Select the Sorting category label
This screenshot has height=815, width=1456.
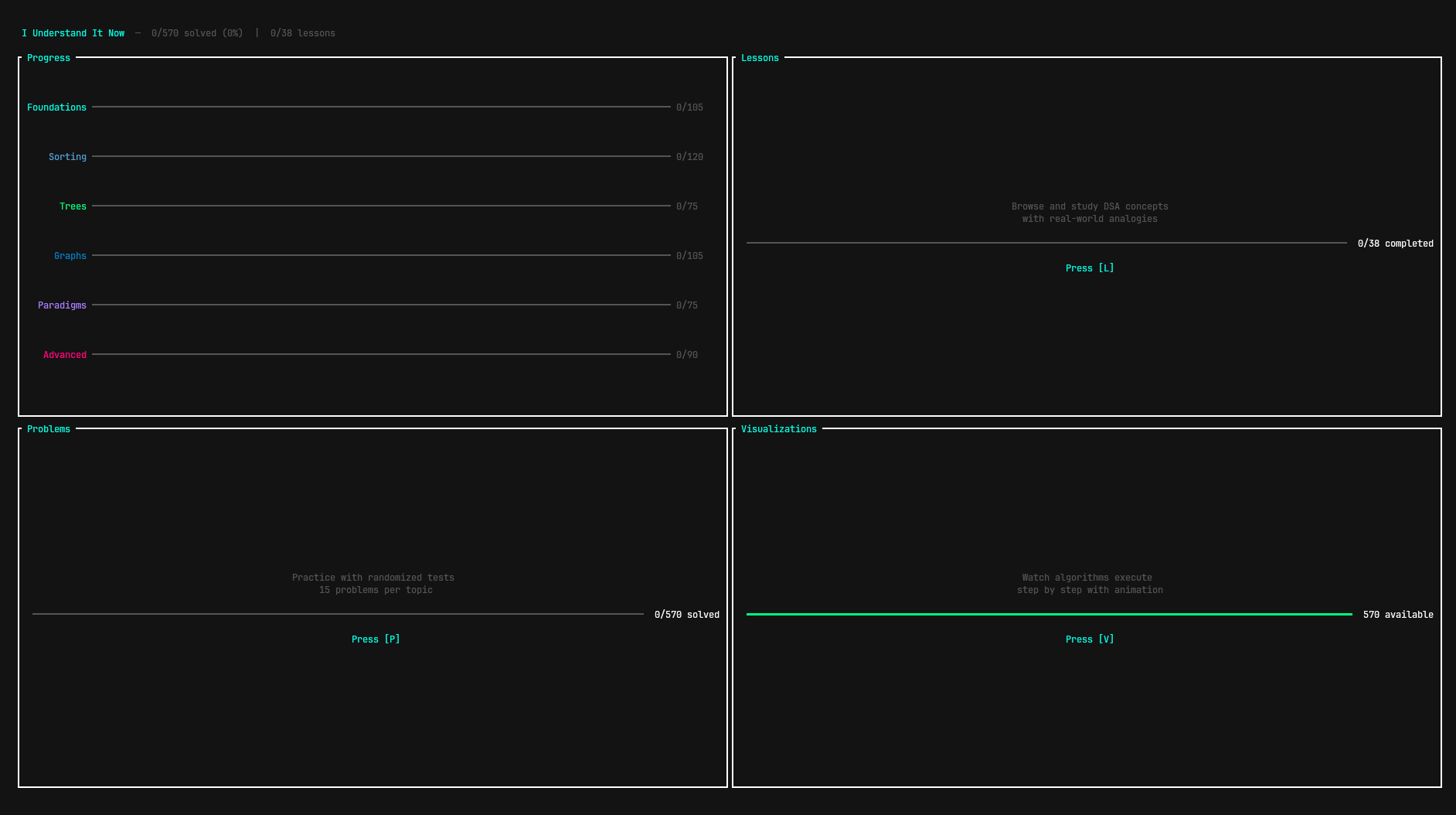(x=67, y=157)
